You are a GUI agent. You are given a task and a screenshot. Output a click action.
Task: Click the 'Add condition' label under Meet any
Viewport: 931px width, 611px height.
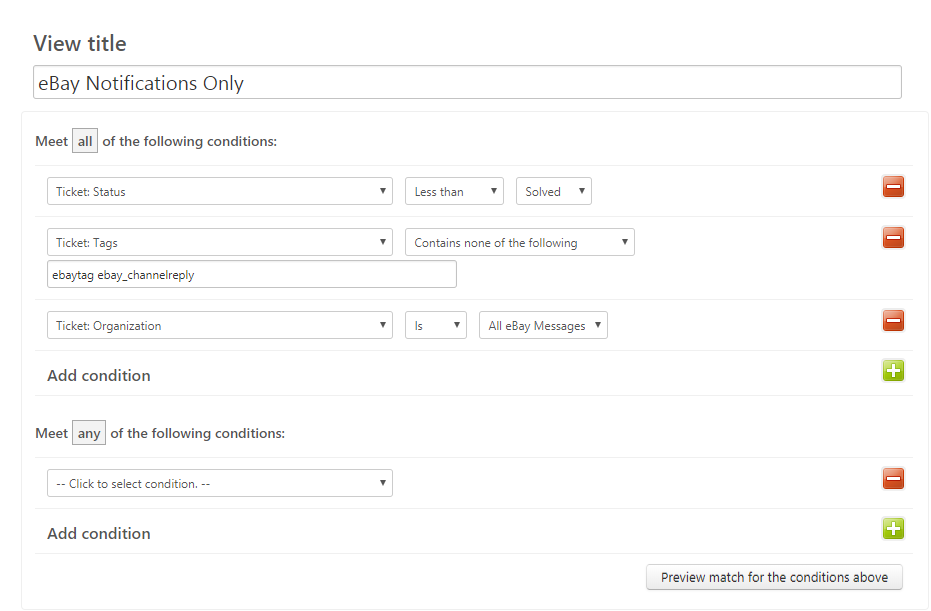(x=99, y=534)
